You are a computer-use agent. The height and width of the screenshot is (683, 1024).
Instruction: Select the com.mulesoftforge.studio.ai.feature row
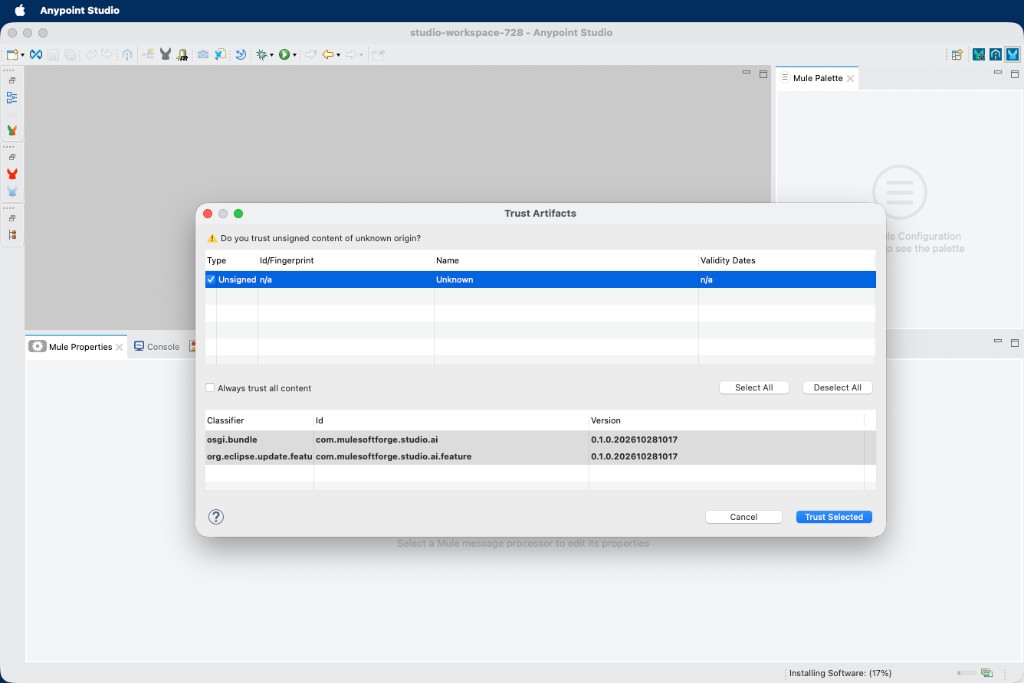pos(540,456)
